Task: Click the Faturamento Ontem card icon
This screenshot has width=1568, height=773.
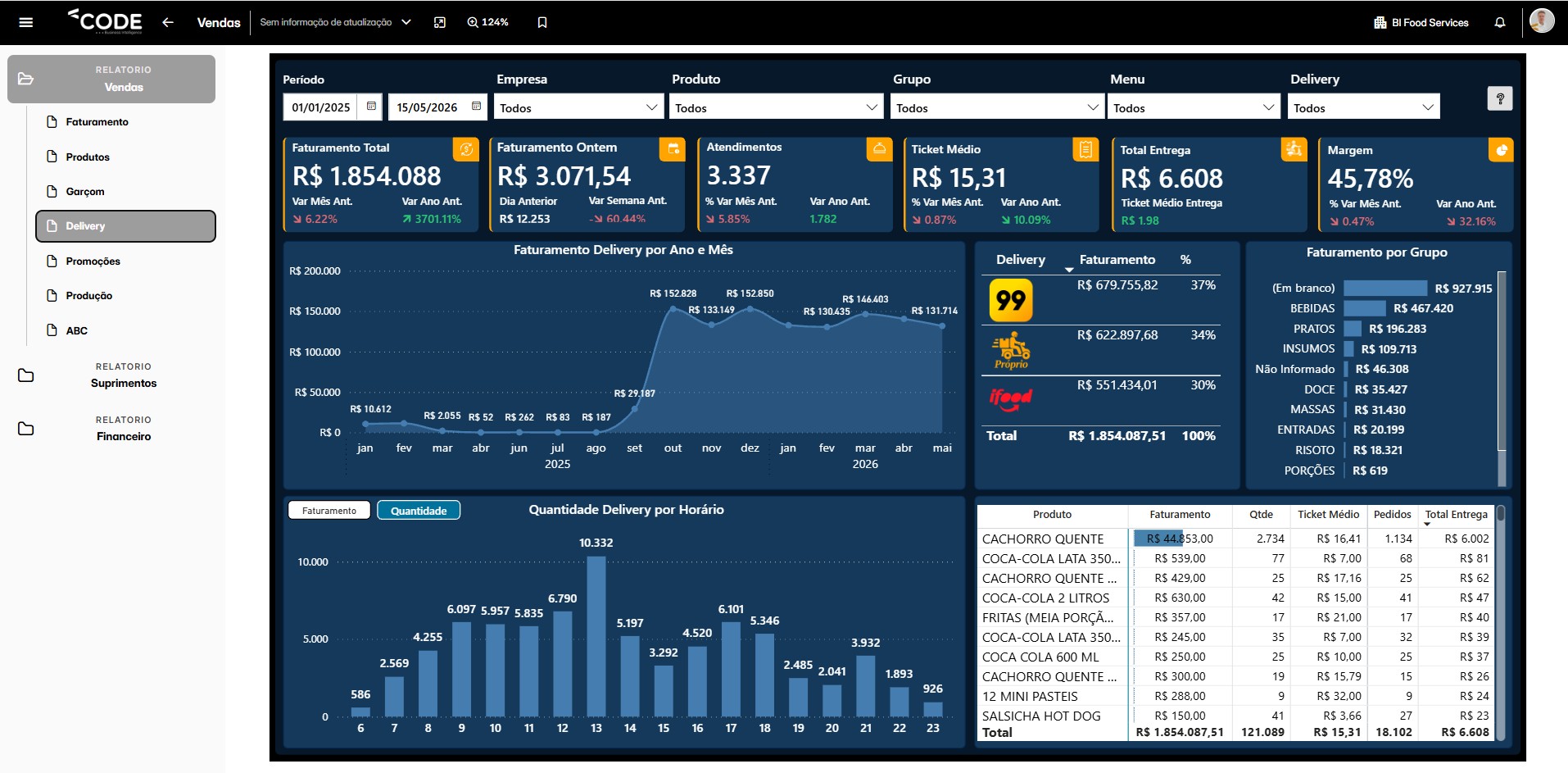Action: (x=673, y=149)
